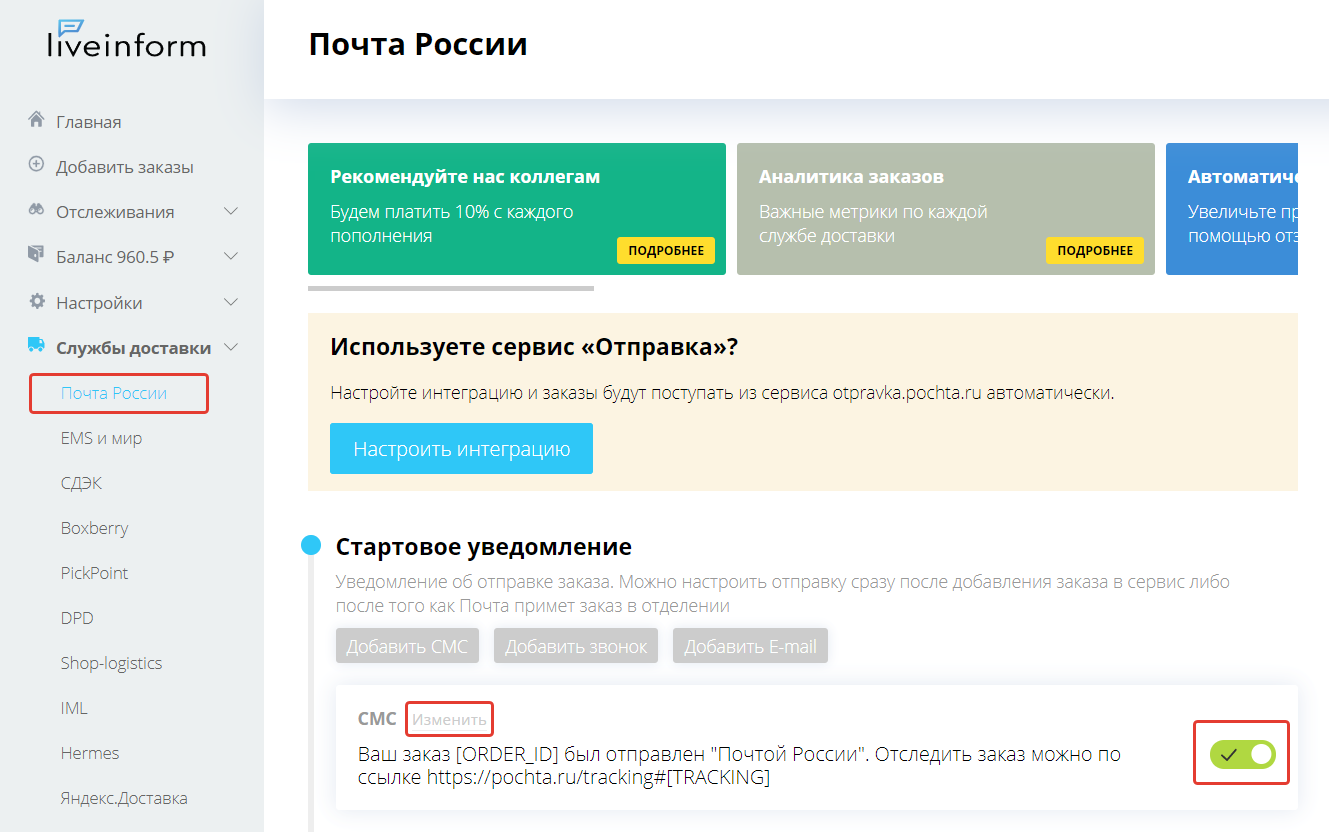This screenshot has height=832, width=1329.
Task: Click the wallet icon beside Баланс
Action: tap(37, 255)
